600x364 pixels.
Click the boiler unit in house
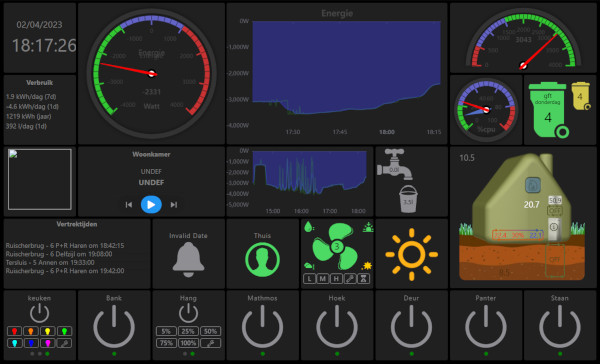click(x=554, y=229)
